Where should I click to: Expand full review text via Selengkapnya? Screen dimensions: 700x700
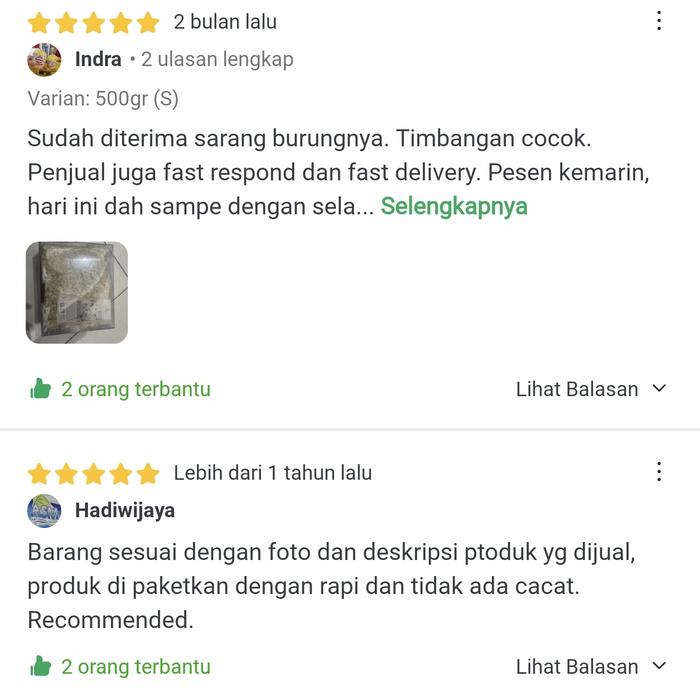click(x=454, y=207)
